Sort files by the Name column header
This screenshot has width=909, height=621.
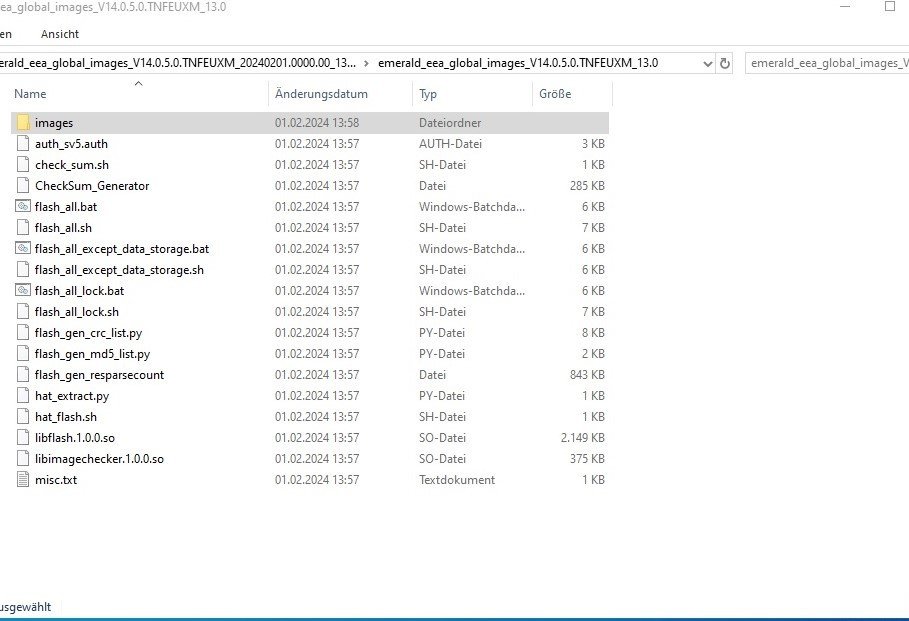click(30, 94)
